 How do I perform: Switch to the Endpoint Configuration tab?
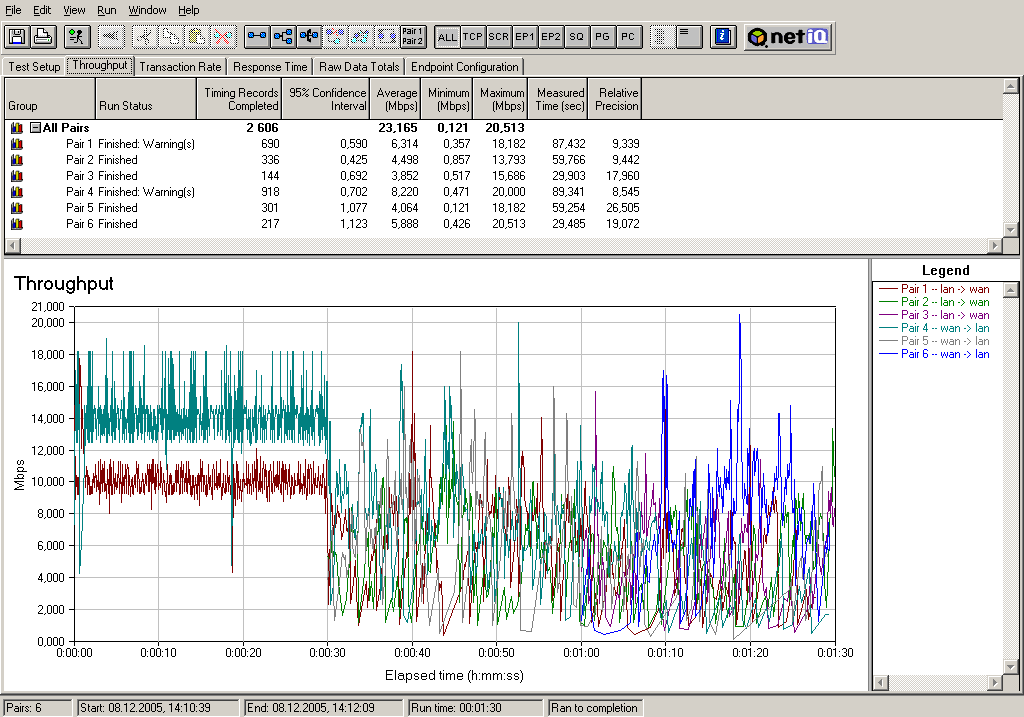coord(465,67)
